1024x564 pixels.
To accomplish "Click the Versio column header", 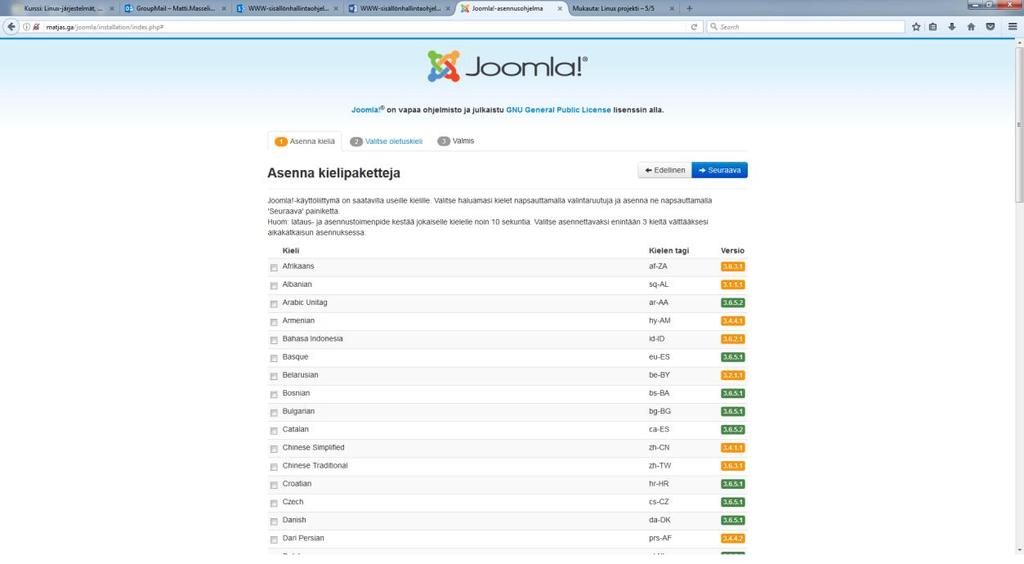I will click(x=732, y=251).
